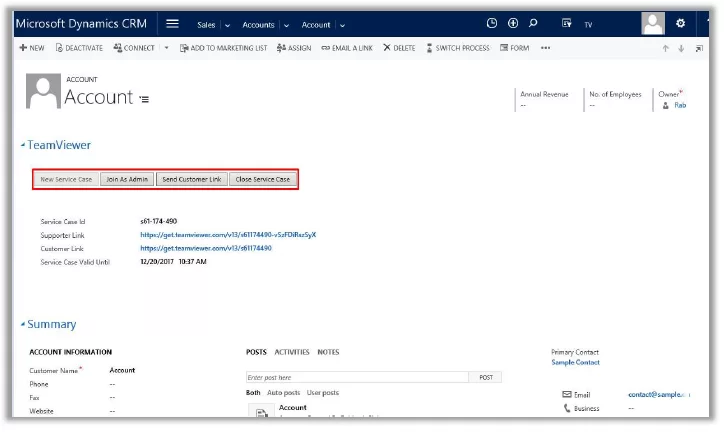Open the settings gear icon
The width and height of the screenshot is (724, 435).
coord(681,24)
